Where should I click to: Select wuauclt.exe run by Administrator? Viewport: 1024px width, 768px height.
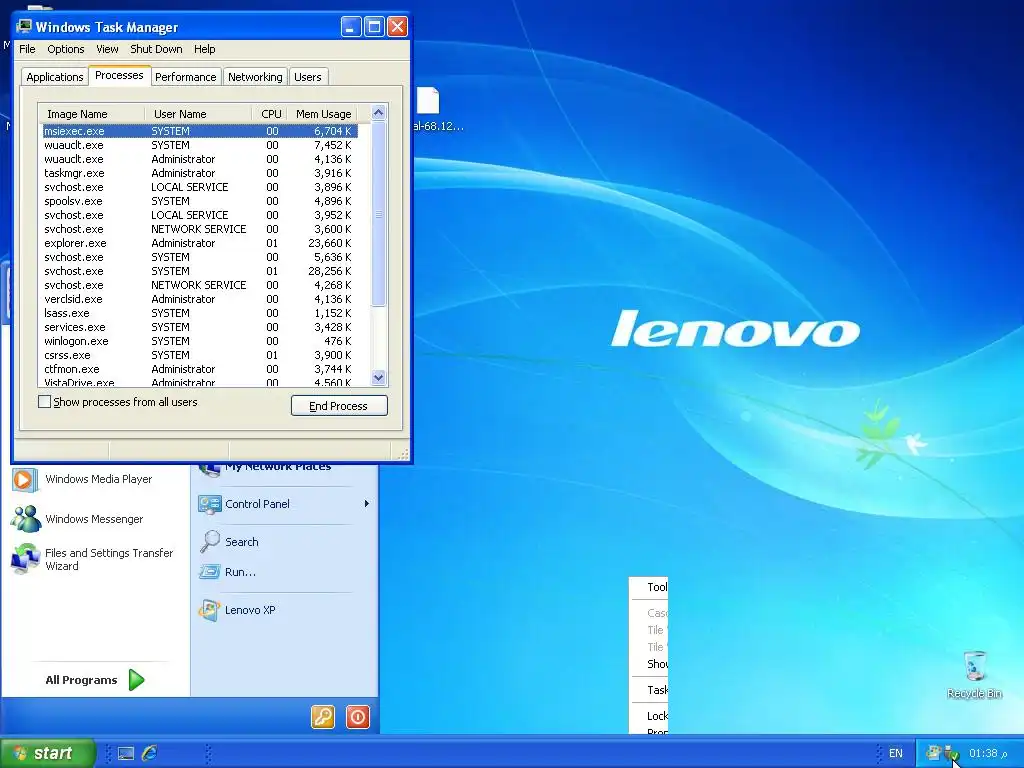[199, 159]
